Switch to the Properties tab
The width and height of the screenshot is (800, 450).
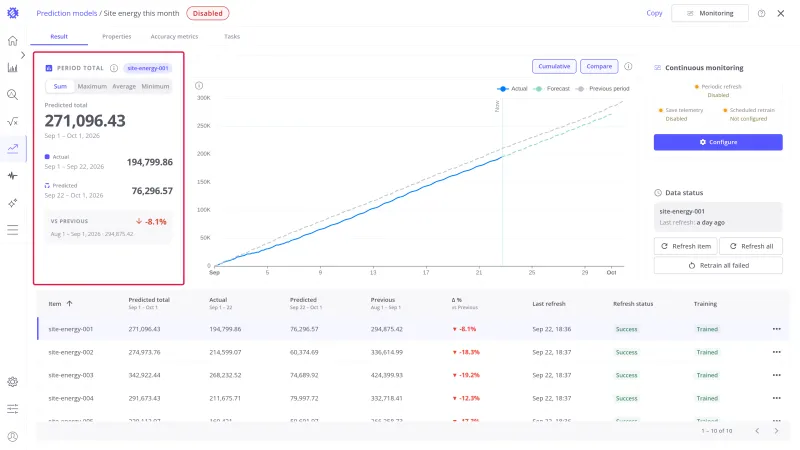(117, 37)
